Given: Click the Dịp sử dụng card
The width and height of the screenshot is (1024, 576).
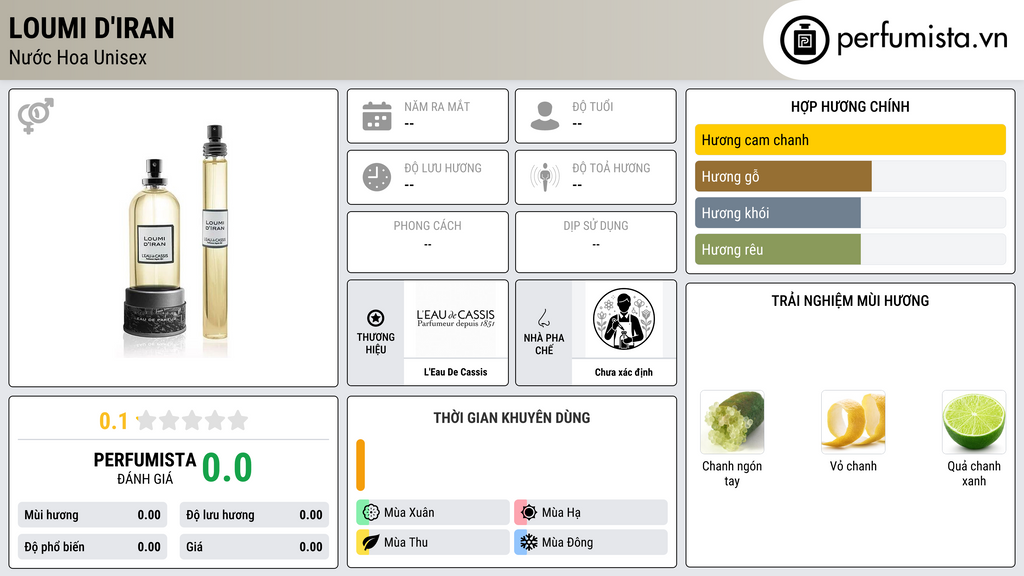Looking at the screenshot, I should tap(596, 242).
